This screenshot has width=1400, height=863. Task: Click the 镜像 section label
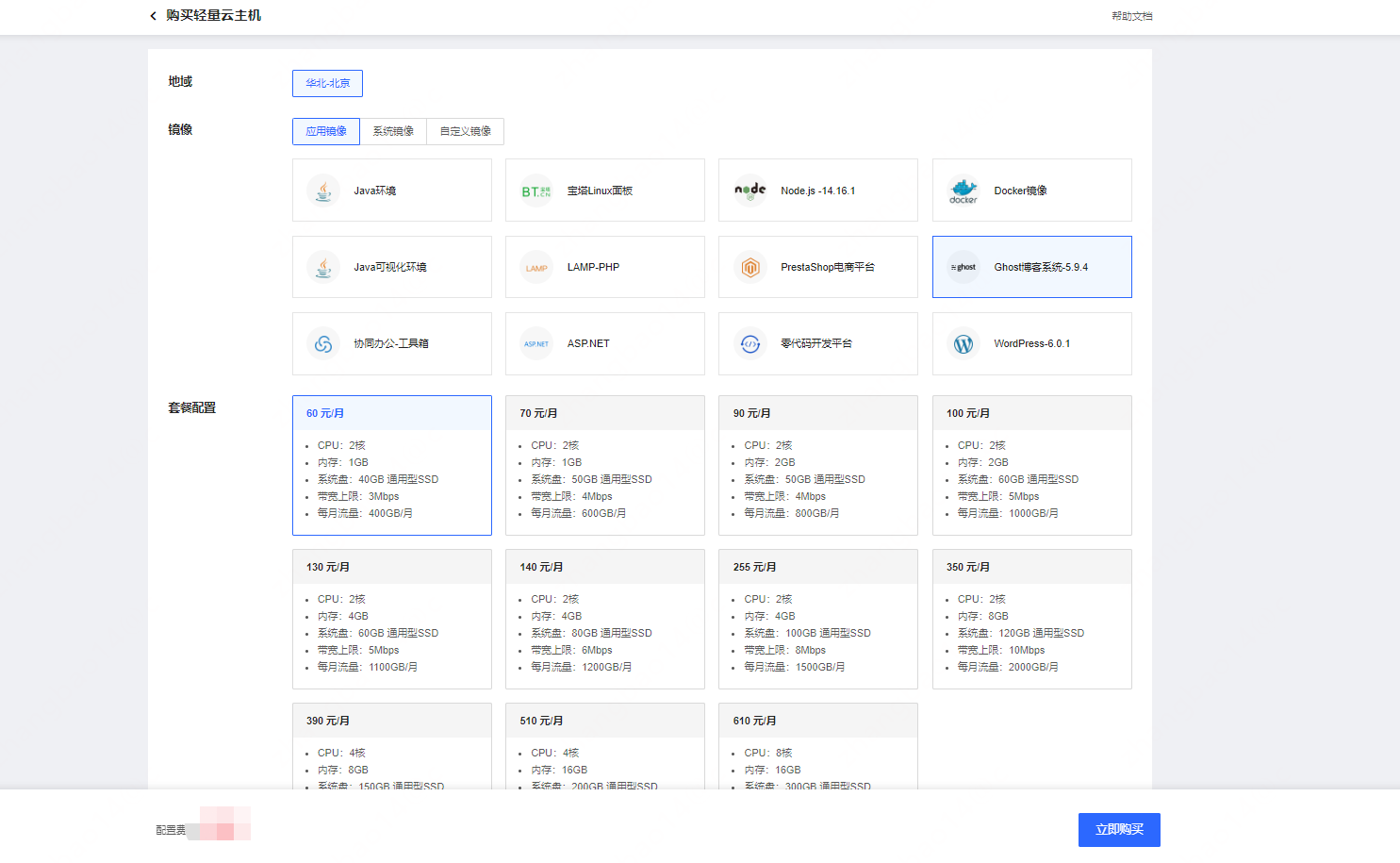tap(180, 129)
